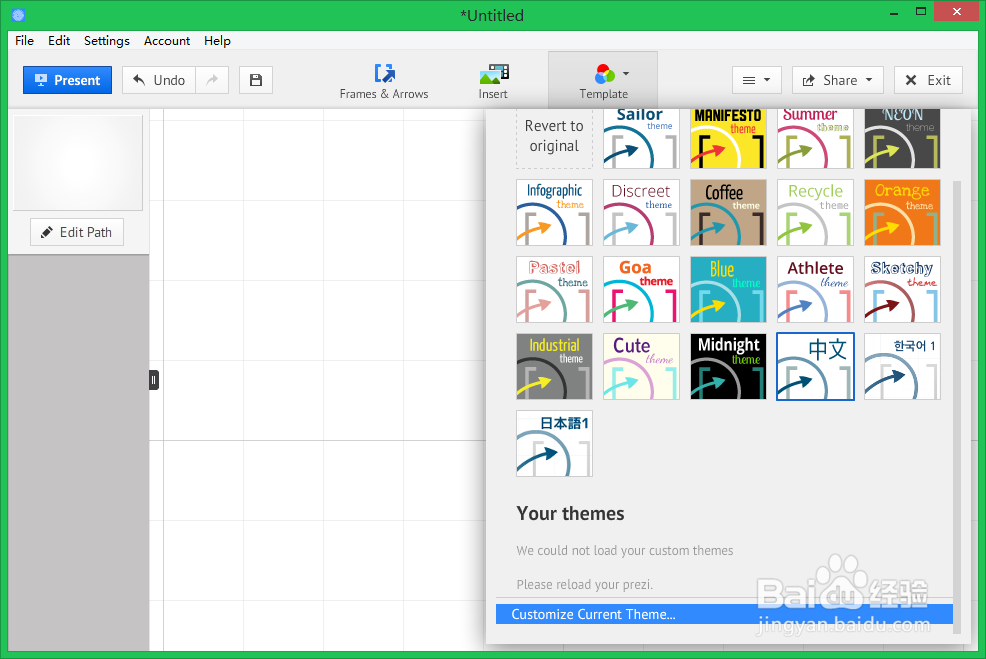The image size is (986, 659).
Task: Click the Edit Path button
Action: 77,232
